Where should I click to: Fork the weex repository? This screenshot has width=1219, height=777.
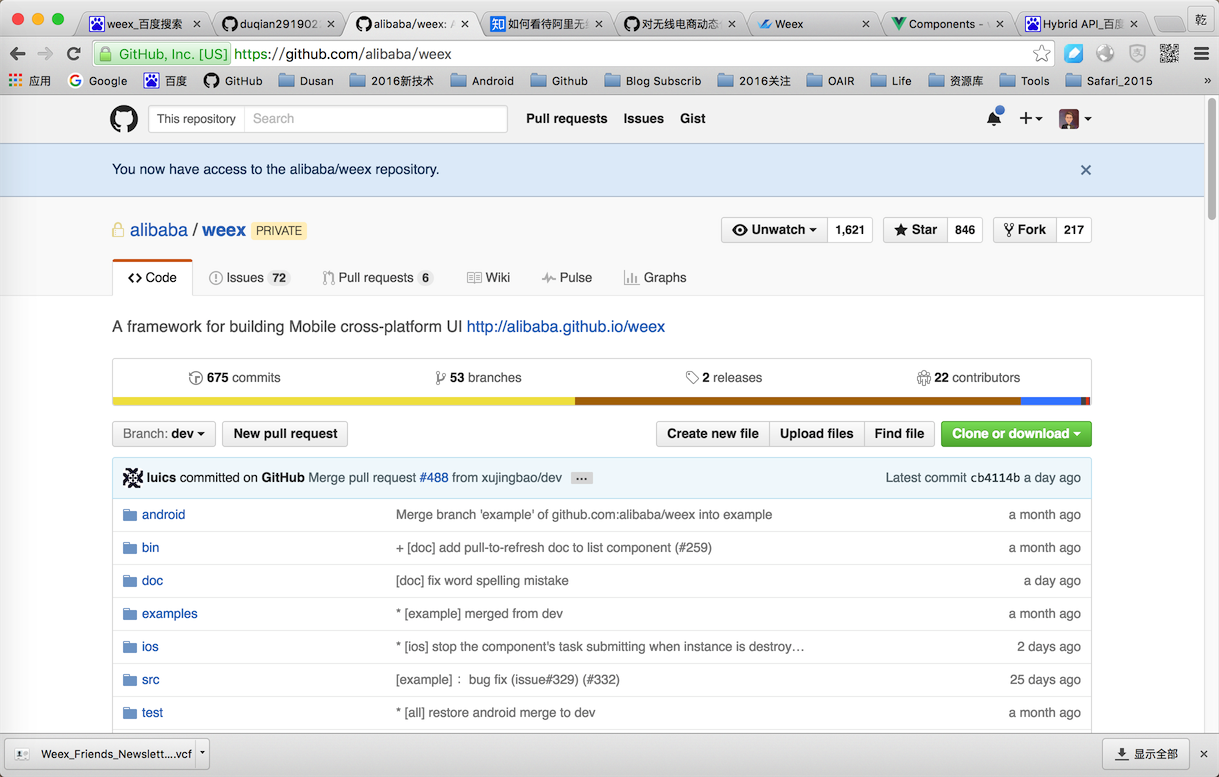click(x=1025, y=230)
